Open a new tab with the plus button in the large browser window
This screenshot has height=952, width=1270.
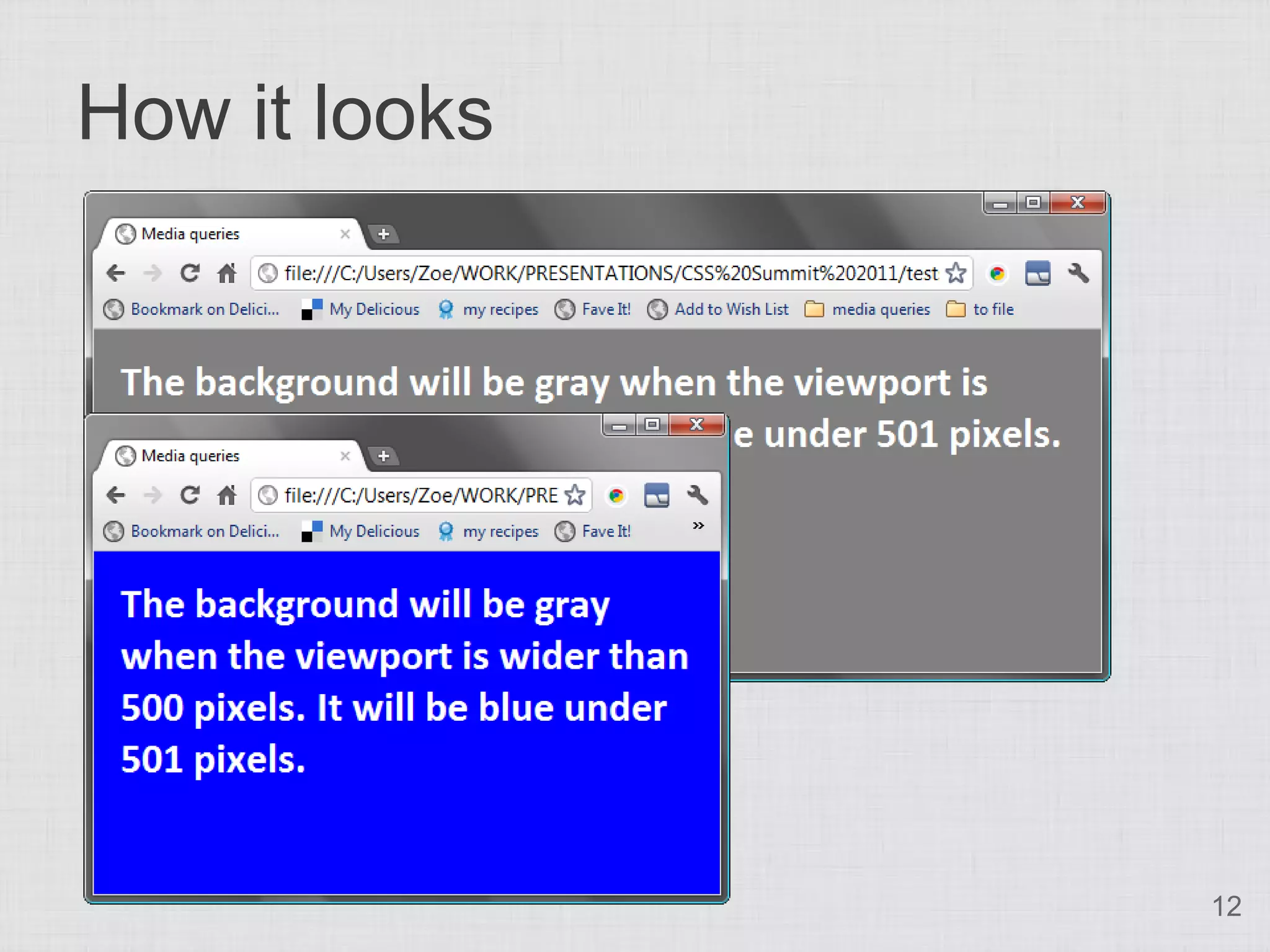pyautogui.click(x=383, y=234)
